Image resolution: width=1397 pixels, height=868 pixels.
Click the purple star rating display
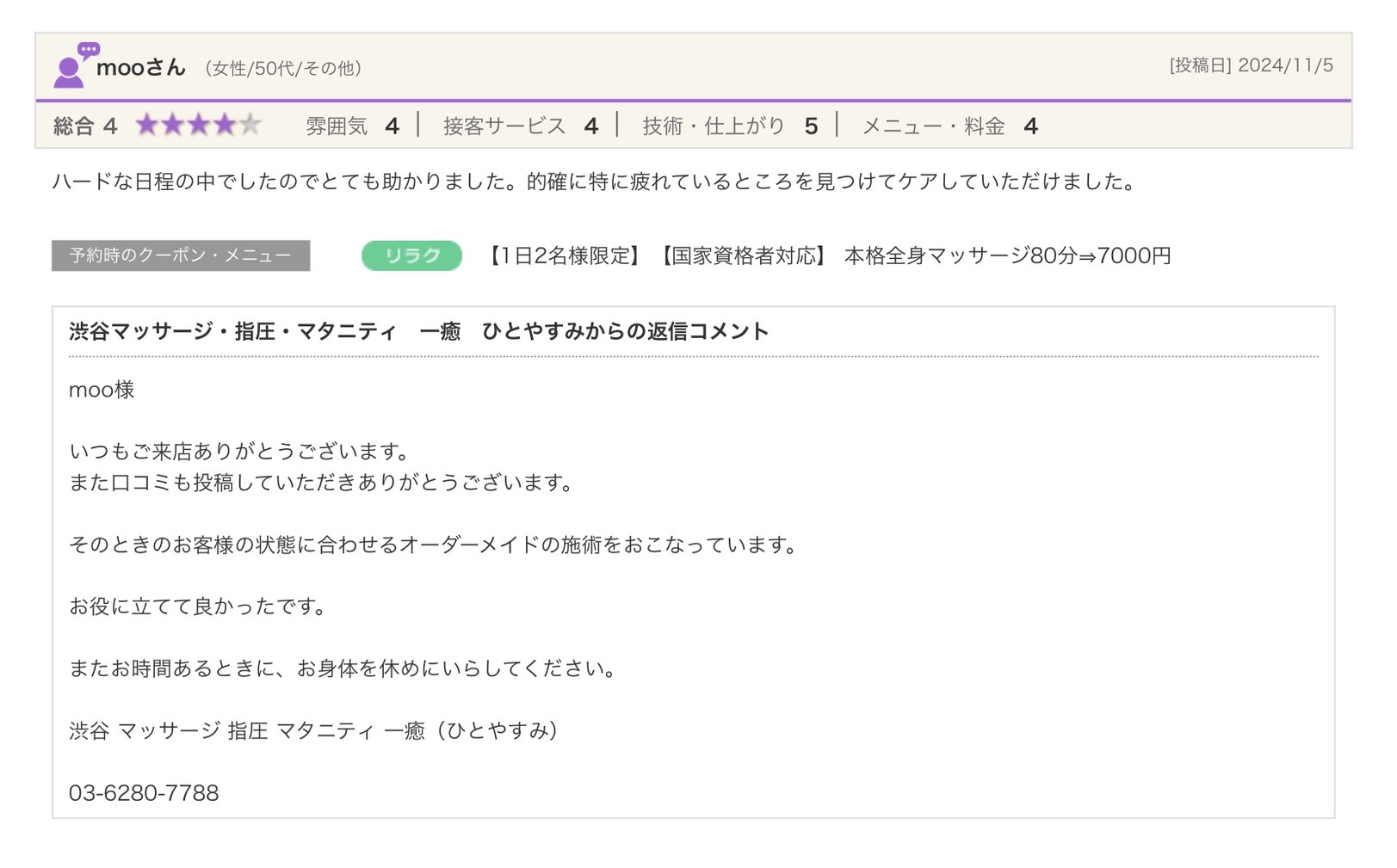coord(199,126)
